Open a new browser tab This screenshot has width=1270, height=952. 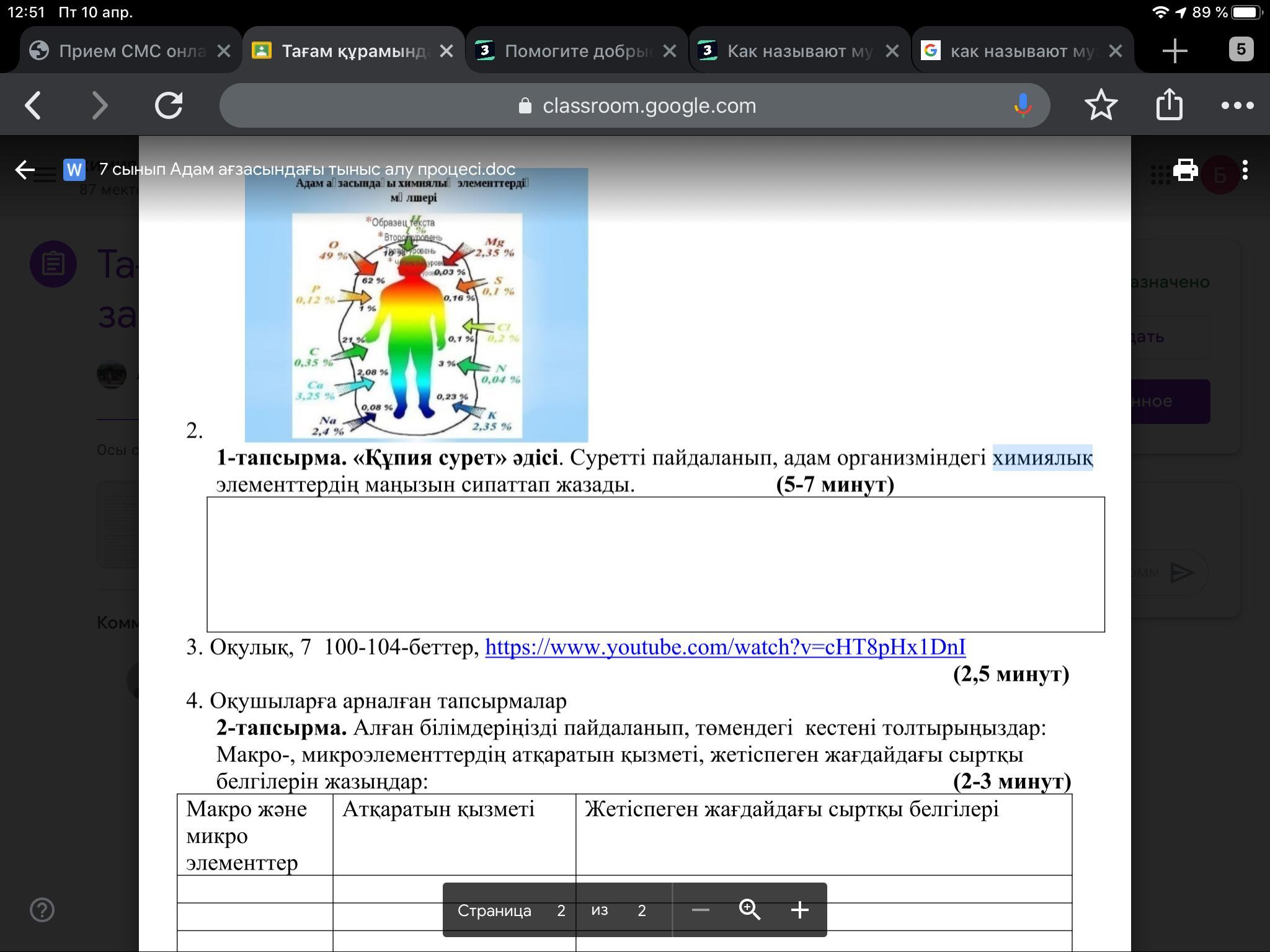point(1175,51)
